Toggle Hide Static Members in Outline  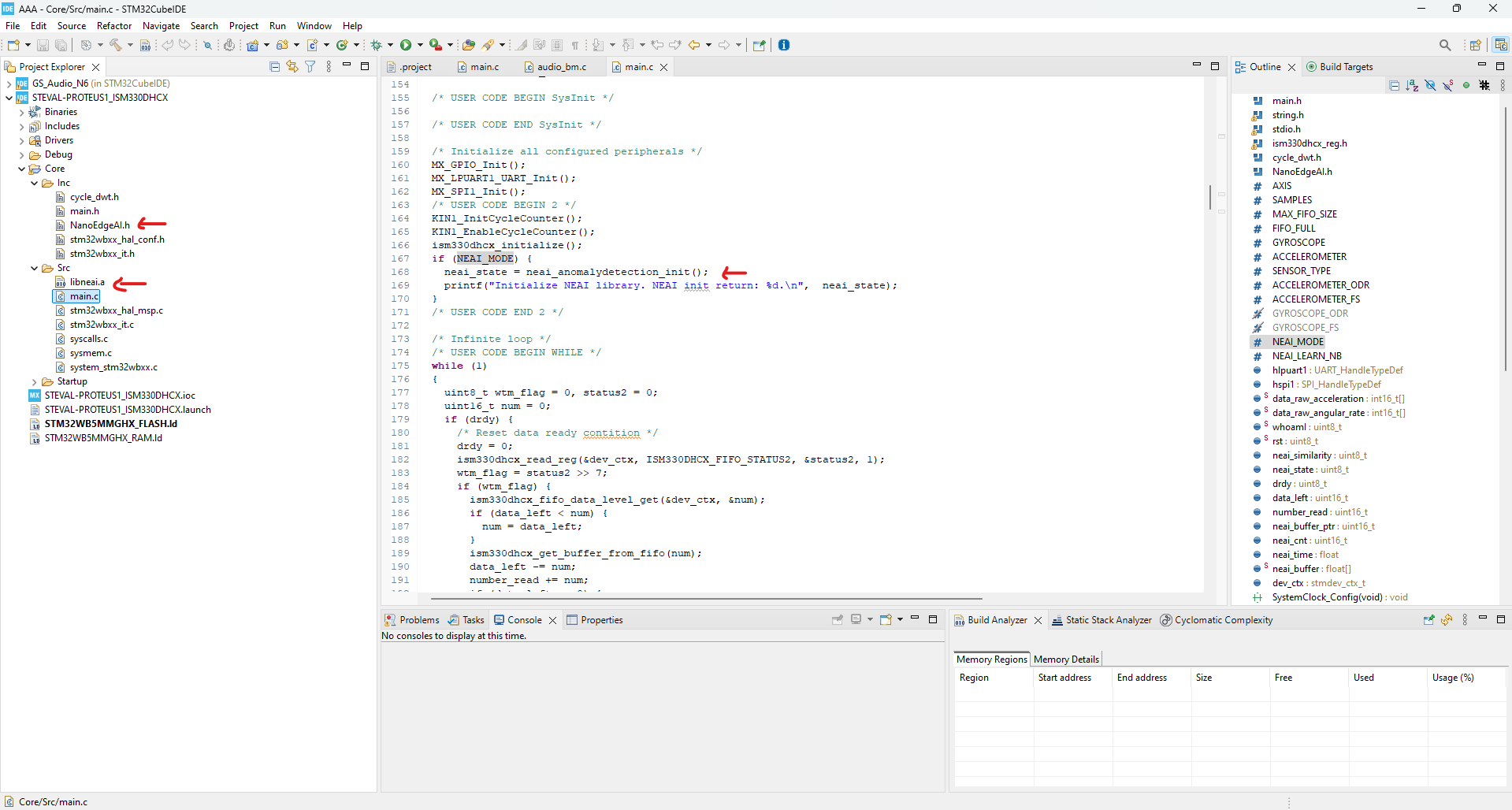pyautogui.click(x=1447, y=85)
